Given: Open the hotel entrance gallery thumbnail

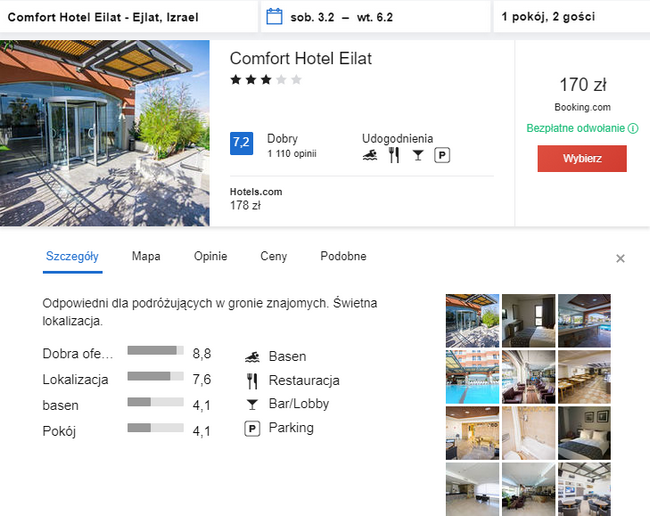Looking at the screenshot, I should pyautogui.click(x=473, y=321).
